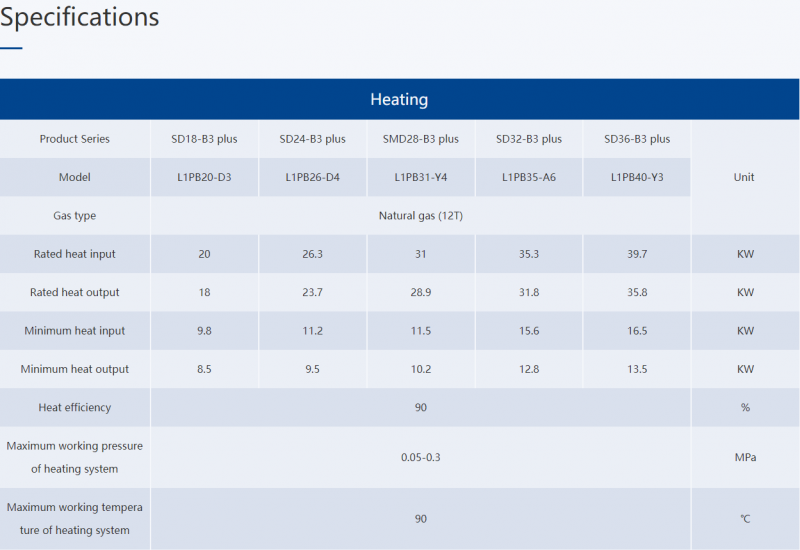Select the 39.7 rated heat input value

(x=637, y=254)
